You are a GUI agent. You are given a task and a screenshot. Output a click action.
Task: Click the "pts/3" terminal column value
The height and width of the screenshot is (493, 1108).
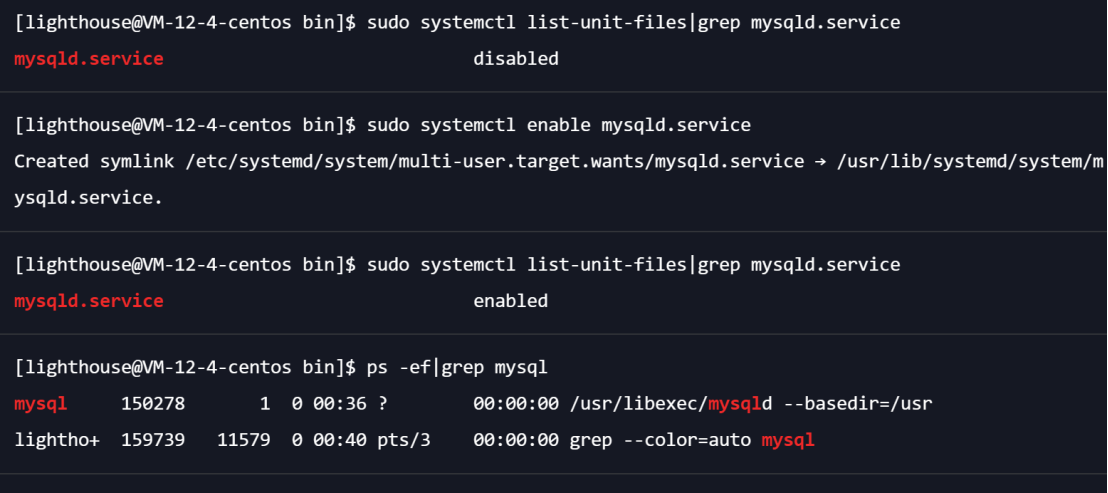[x=403, y=440]
